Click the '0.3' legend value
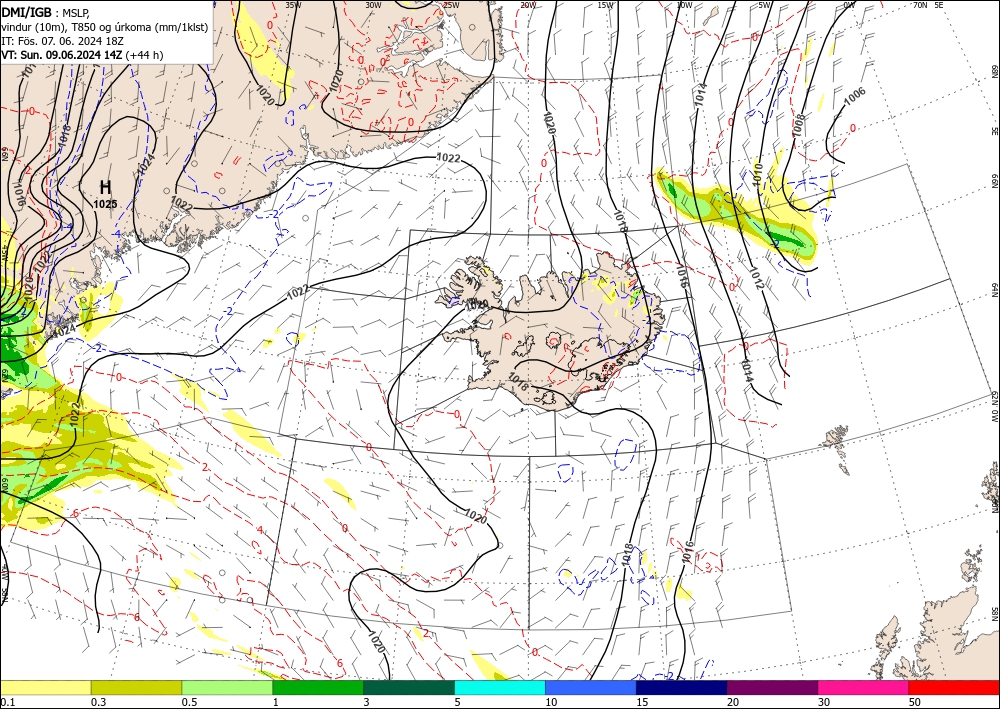1000x709 pixels. [x=99, y=702]
